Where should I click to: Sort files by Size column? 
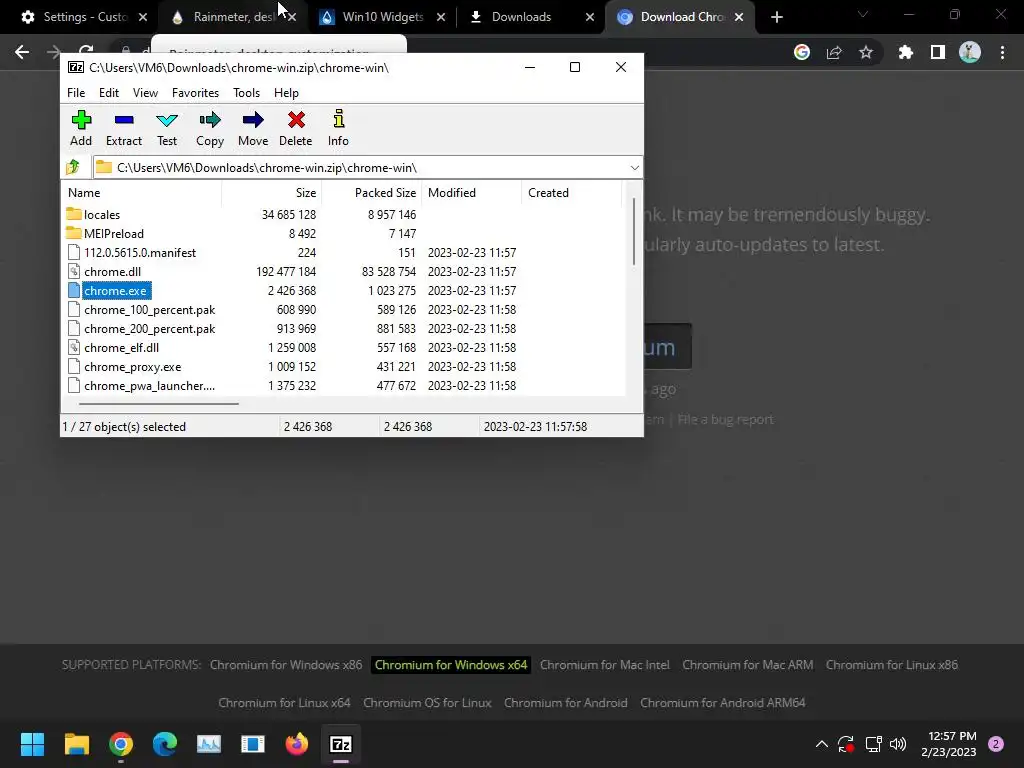point(272,193)
